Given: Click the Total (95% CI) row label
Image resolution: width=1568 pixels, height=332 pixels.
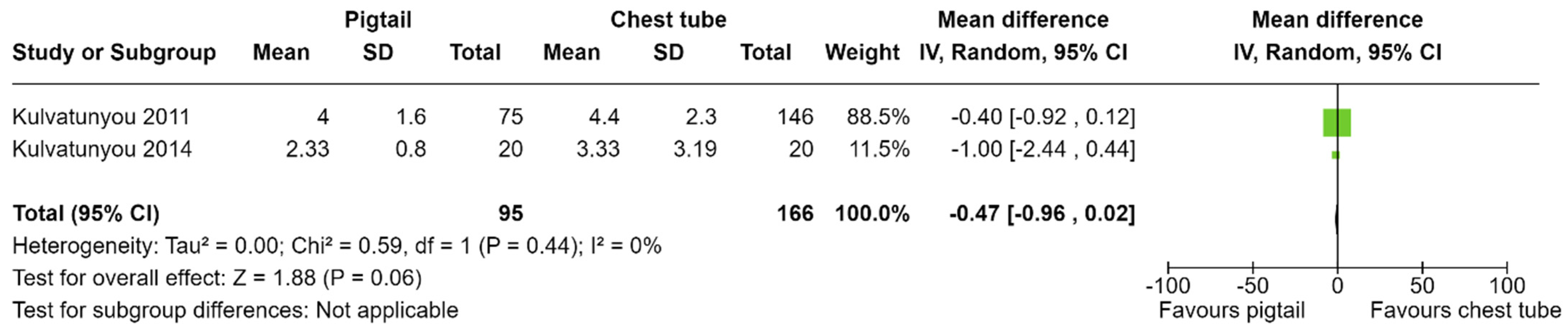Looking at the screenshot, I should [86, 214].
